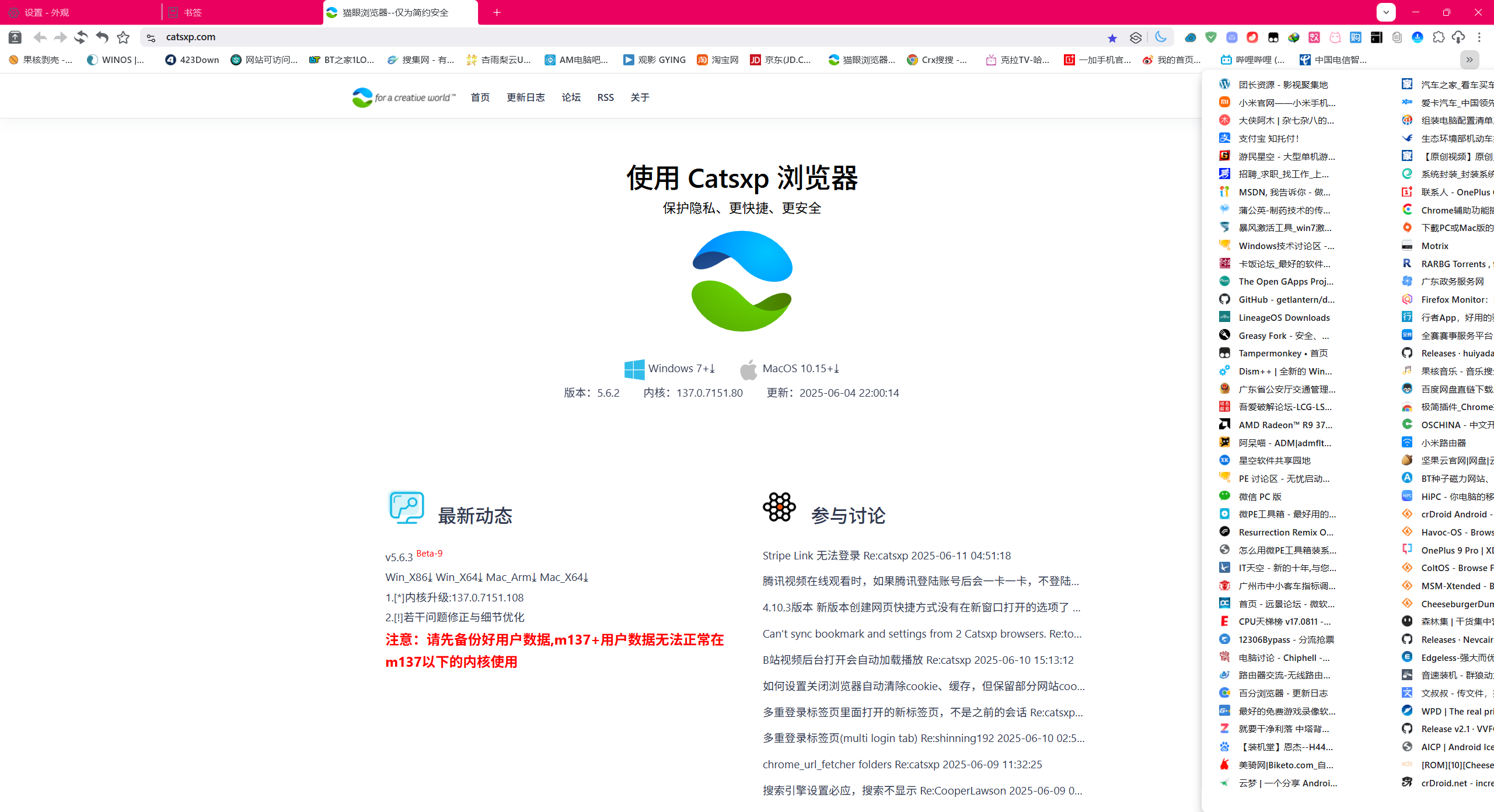This screenshot has width=1494, height=812.
Task: Open 淘宝网 bookmark in the bookmarks bar
Action: 718,60
